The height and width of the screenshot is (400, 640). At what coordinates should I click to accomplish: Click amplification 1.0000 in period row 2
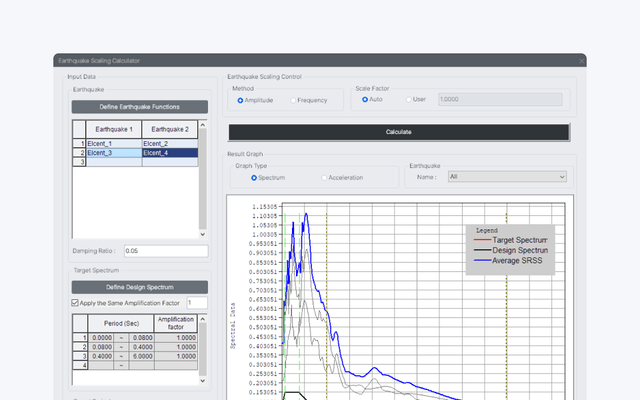[176, 347]
